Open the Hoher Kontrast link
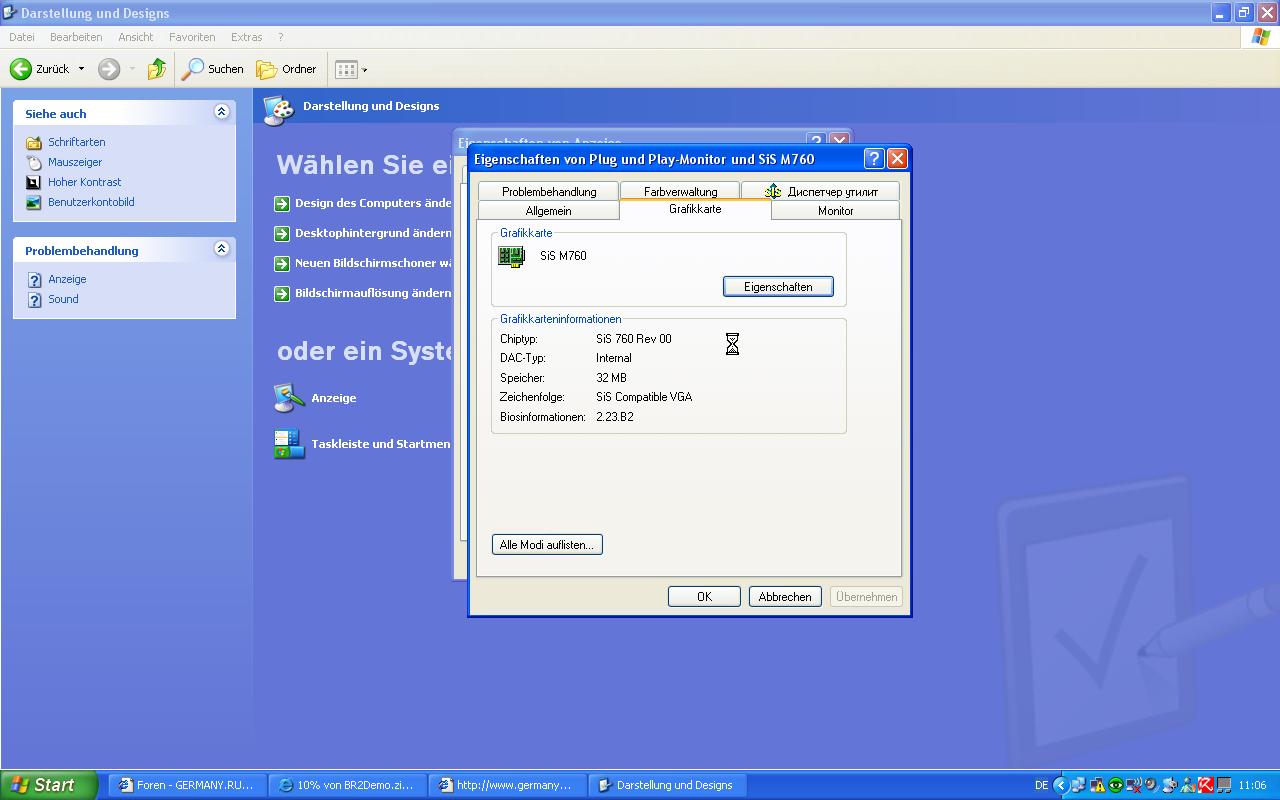 point(85,182)
